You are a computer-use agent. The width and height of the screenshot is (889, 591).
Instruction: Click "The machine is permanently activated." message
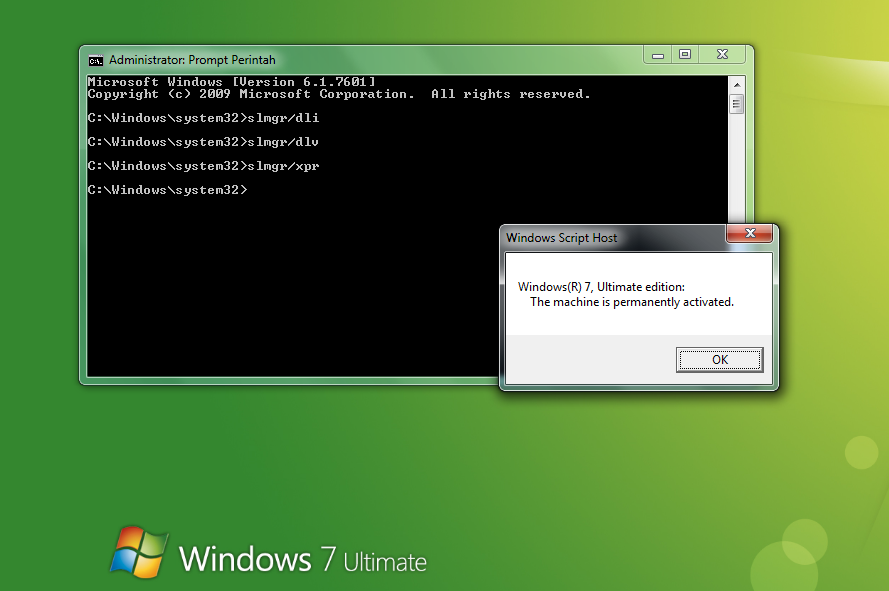[632, 302]
